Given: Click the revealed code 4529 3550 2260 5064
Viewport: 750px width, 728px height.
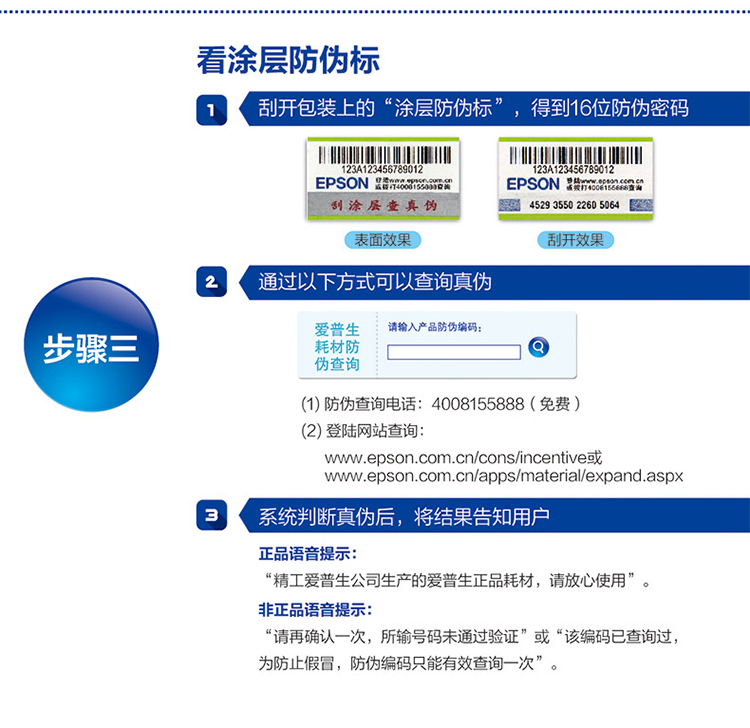Looking at the screenshot, I should (x=574, y=206).
